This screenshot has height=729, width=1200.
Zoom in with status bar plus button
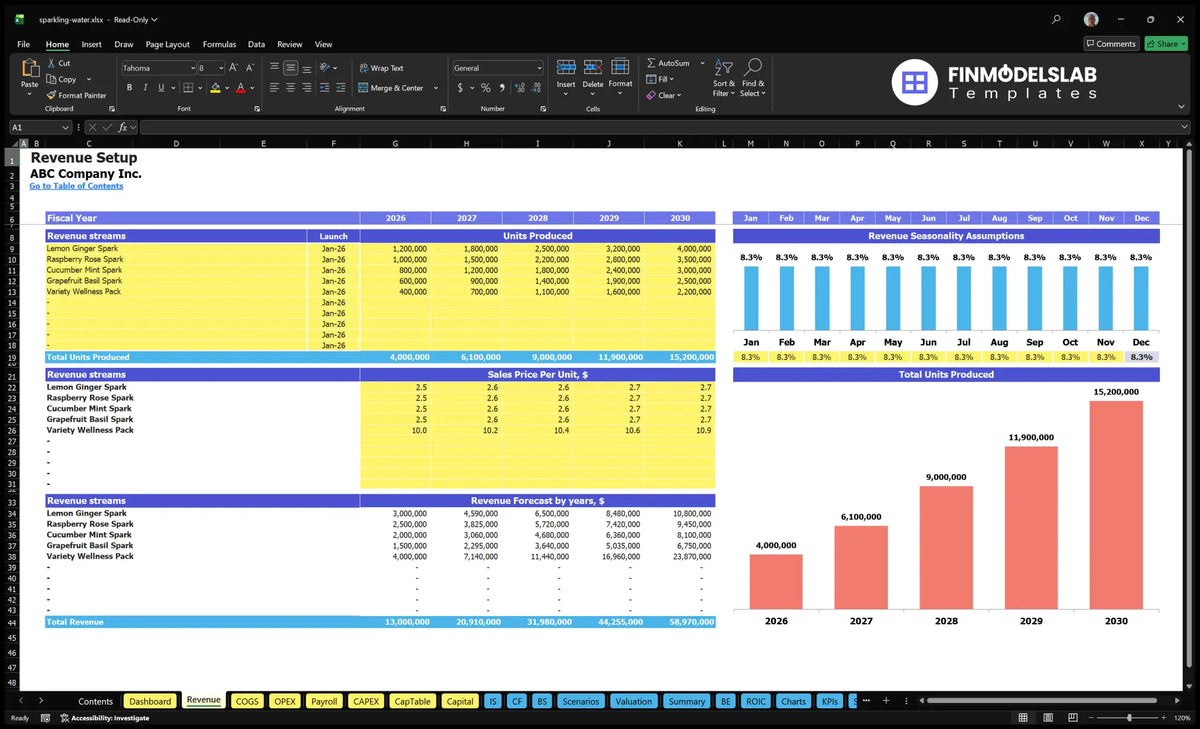1163,718
